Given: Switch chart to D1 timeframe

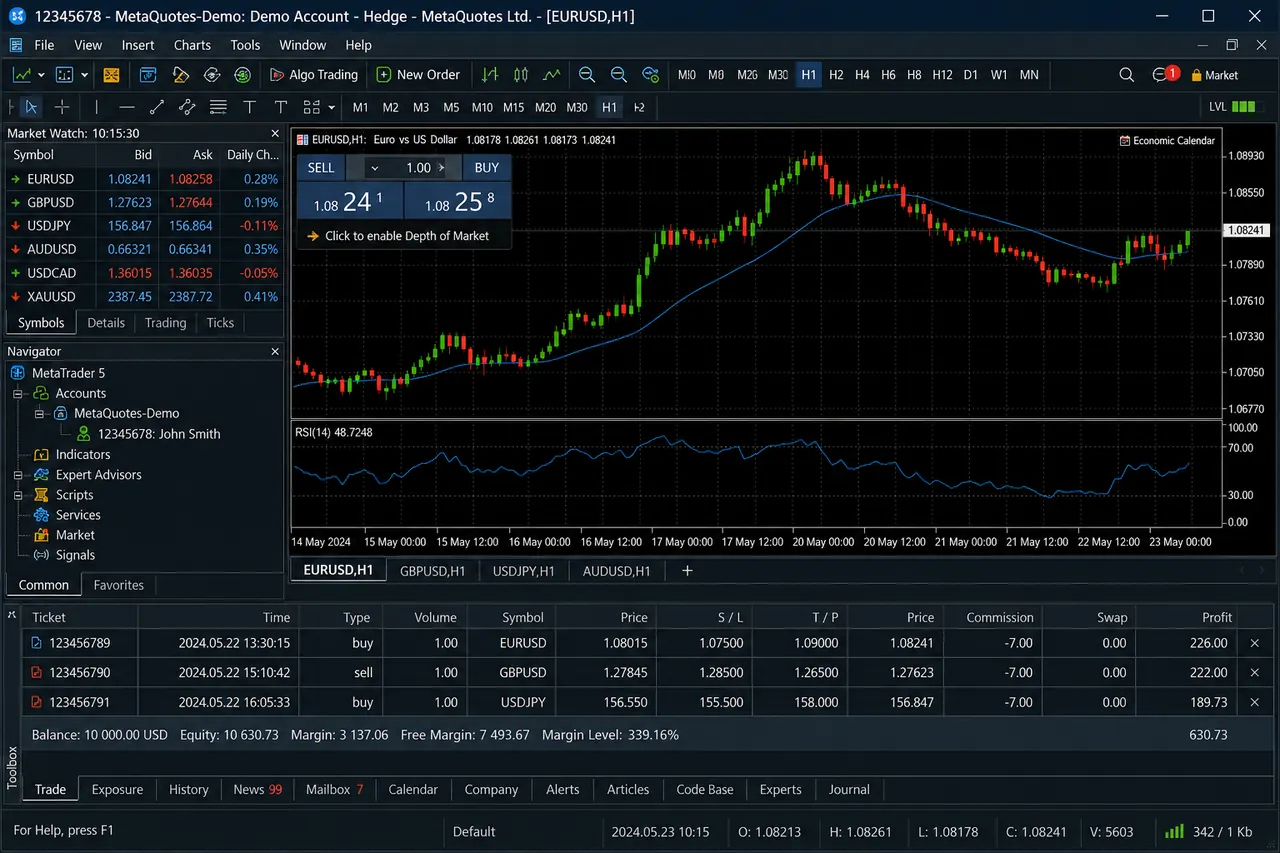Looking at the screenshot, I should point(970,75).
